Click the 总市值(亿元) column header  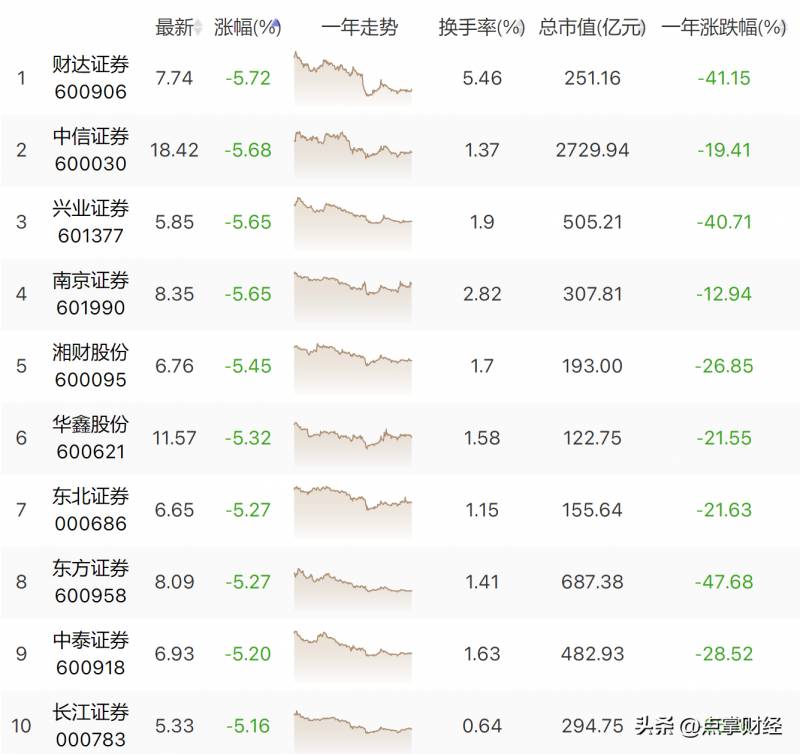592,27
